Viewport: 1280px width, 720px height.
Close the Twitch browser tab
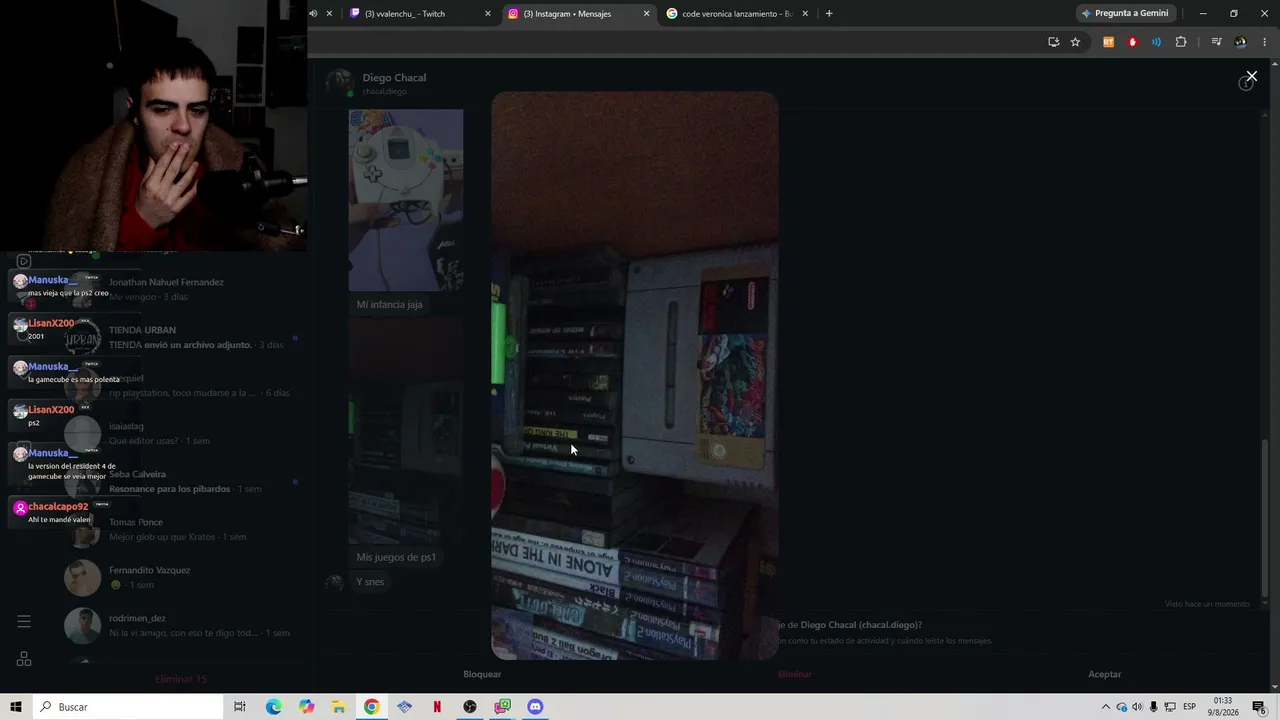[488, 14]
